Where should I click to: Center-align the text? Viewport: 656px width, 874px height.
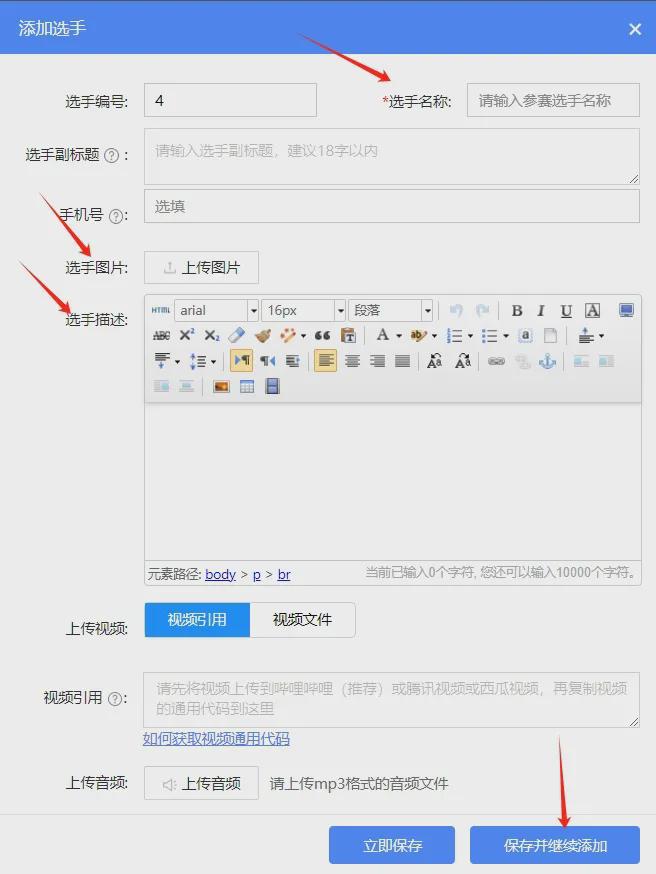[x=352, y=361]
